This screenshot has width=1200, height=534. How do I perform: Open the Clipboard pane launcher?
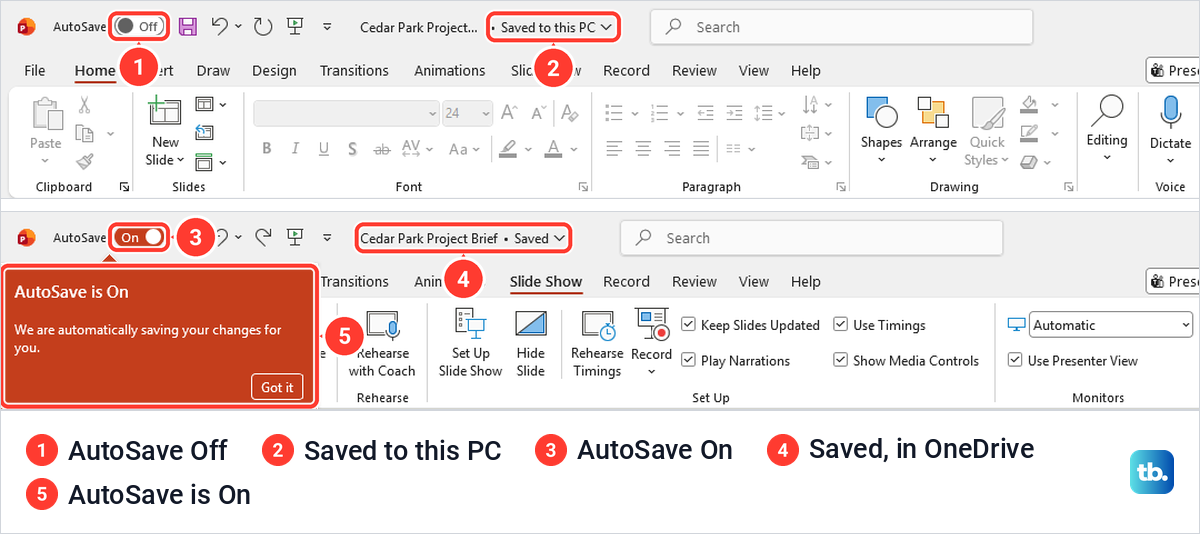coord(124,187)
